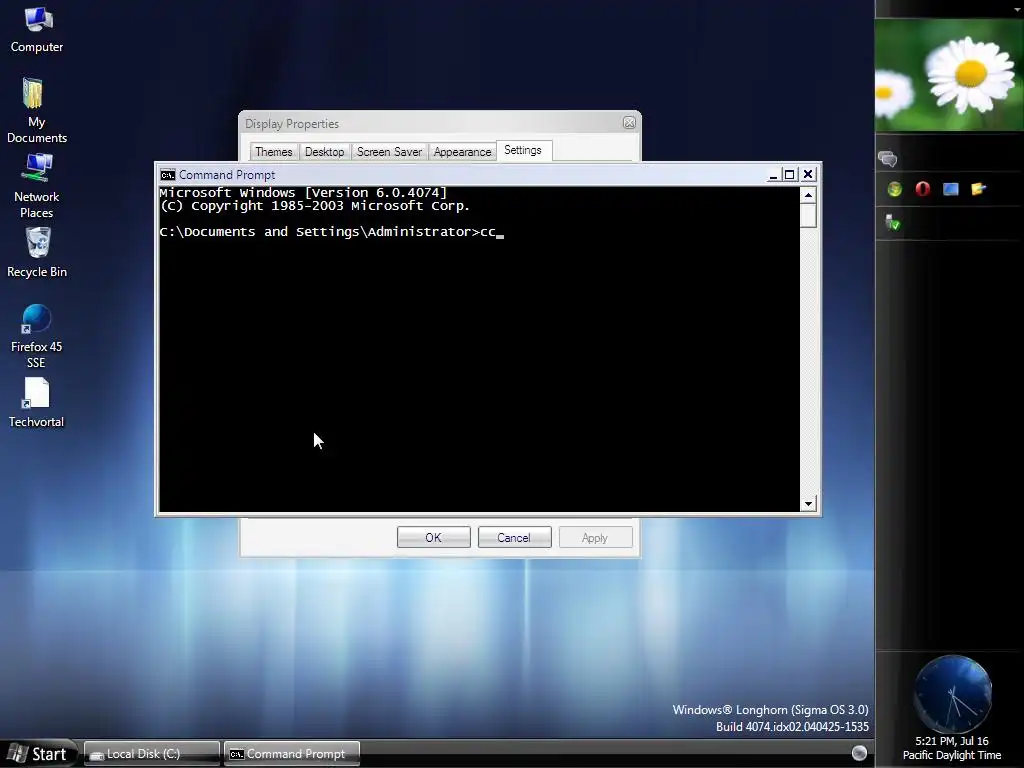Click the round tray icon on taskbar

(x=859, y=753)
